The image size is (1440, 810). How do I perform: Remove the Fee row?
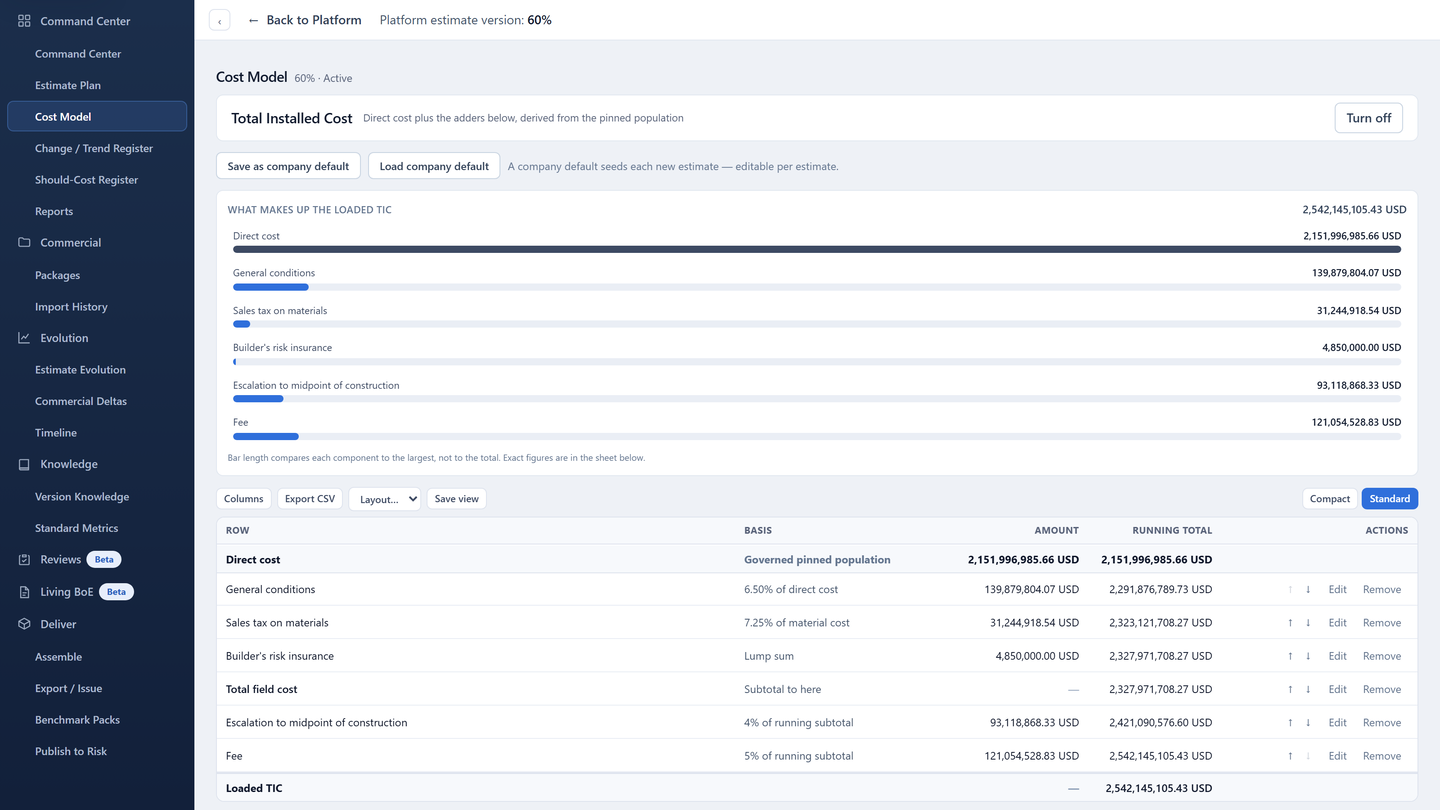tap(1381, 756)
